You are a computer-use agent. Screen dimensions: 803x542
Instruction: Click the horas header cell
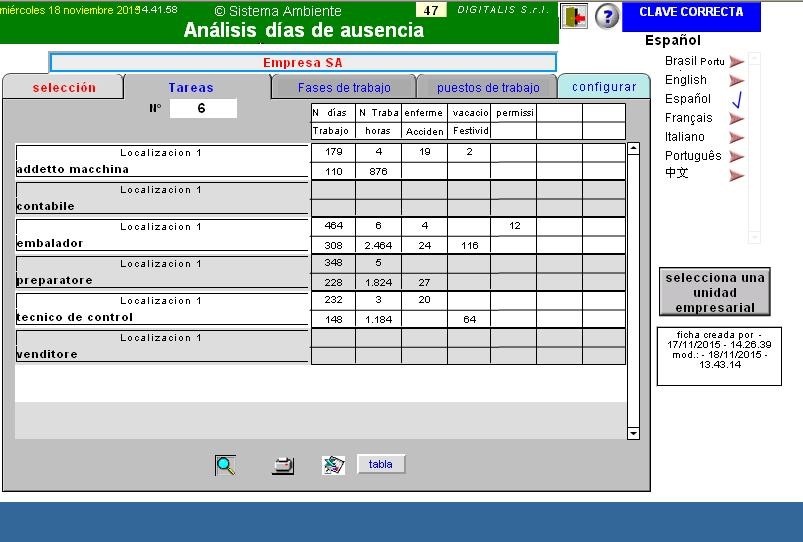point(378,131)
